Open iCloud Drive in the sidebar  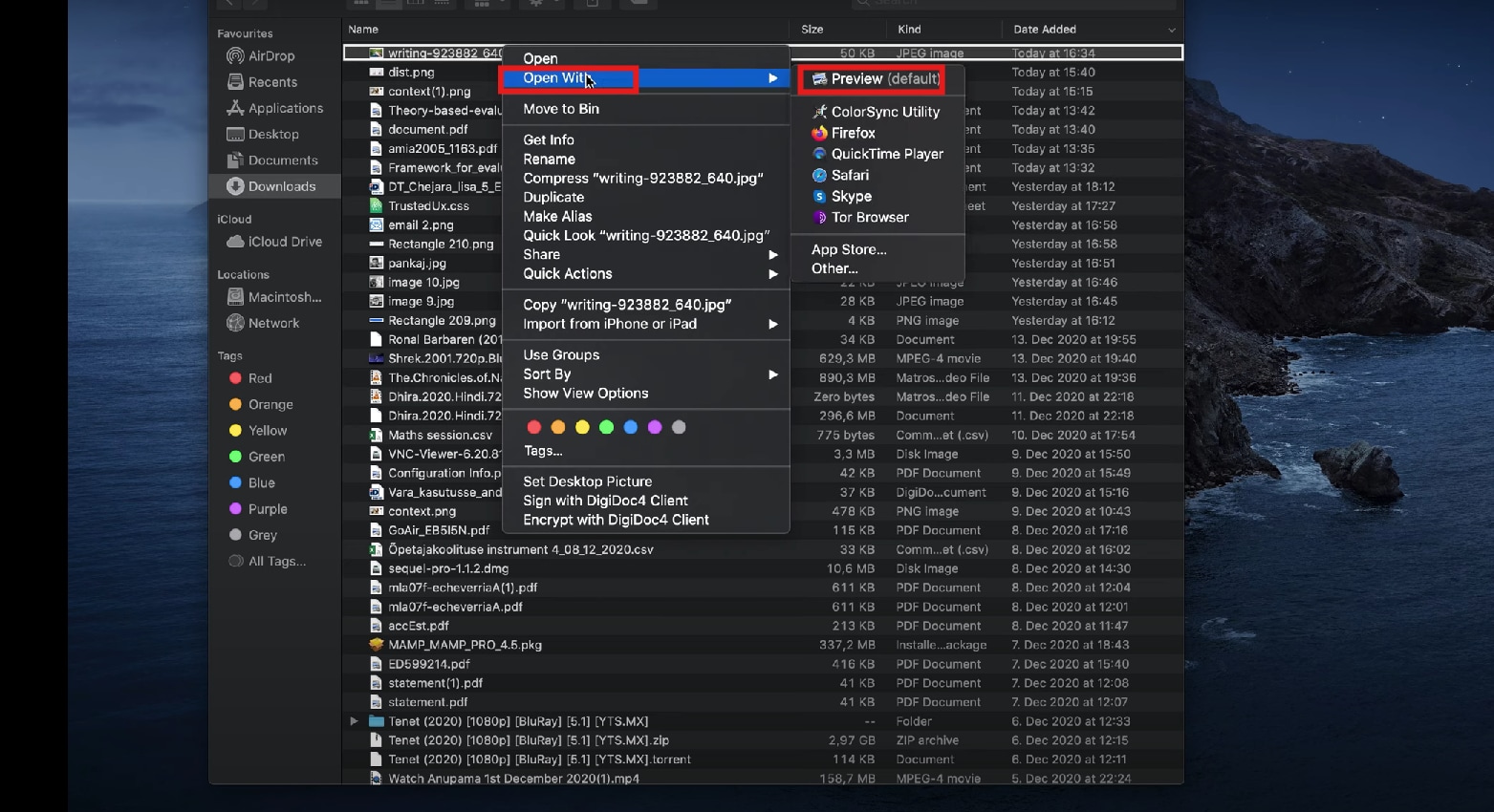point(274,242)
